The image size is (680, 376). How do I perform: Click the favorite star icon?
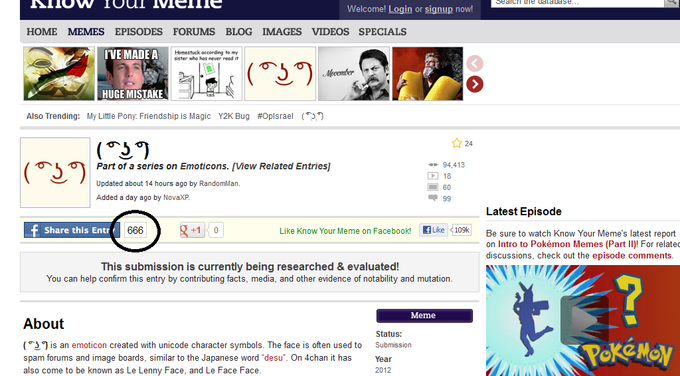tap(456, 143)
